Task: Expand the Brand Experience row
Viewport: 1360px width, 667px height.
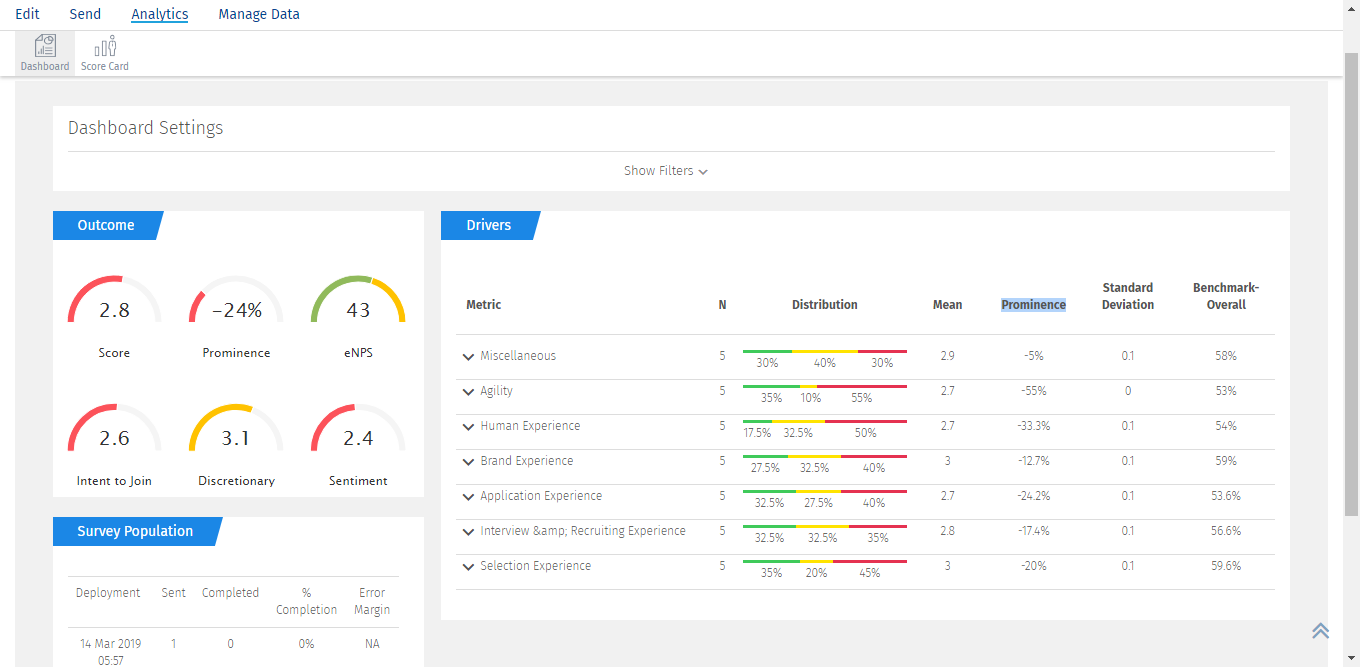Action: pyautogui.click(x=468, y=461)
